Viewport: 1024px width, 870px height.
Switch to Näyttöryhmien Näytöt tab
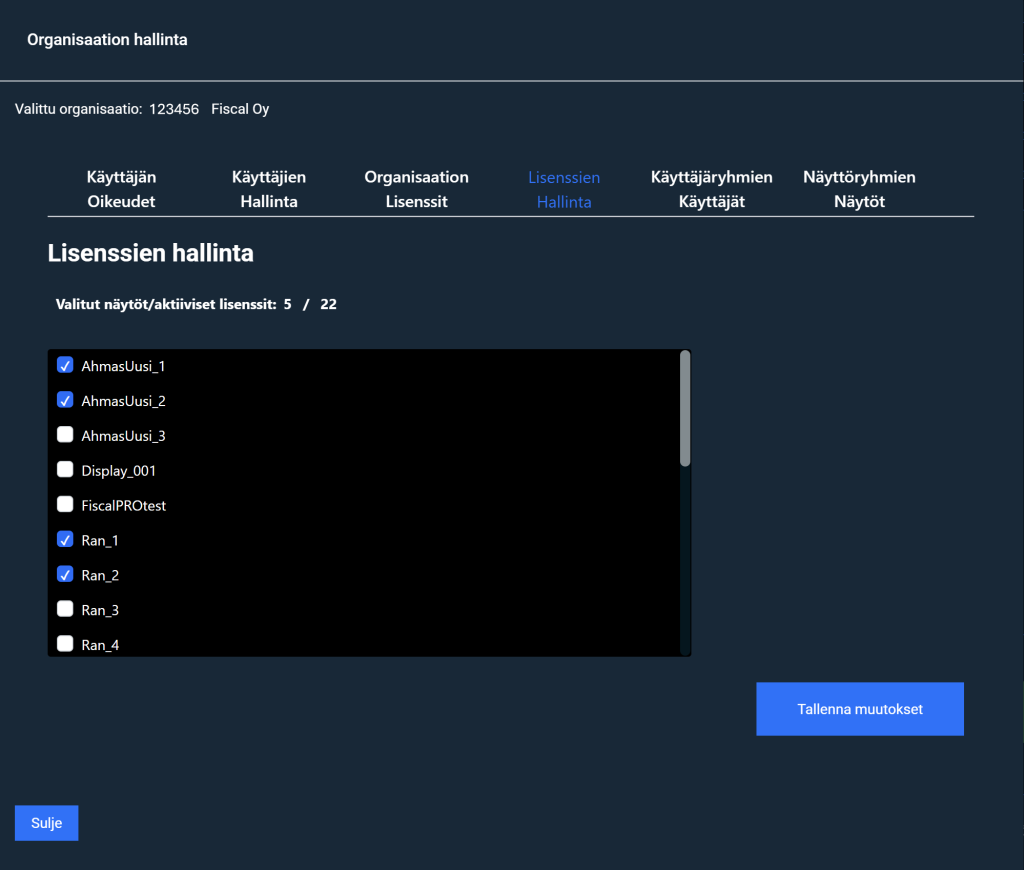[x=859, y=189]
